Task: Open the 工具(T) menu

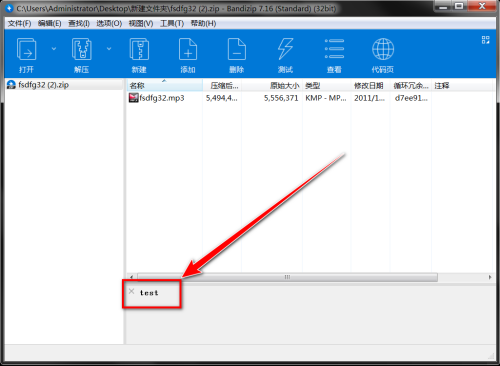Action: click(x=172, y=23)
